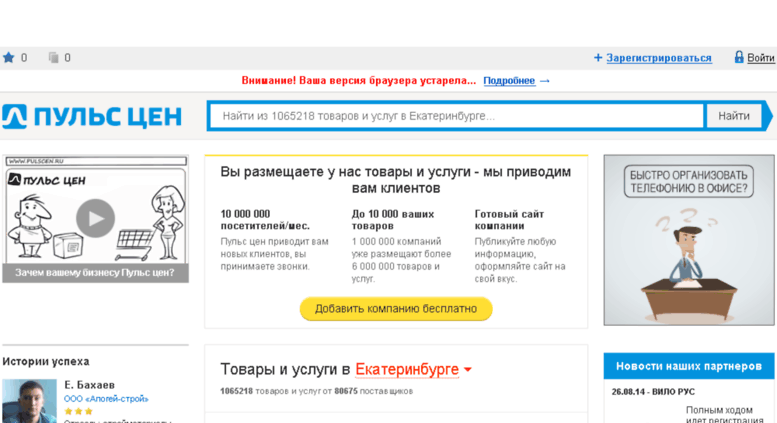The image size is (777, 423).
Task: Click the Готовый сайт компании heading
Action: coord(509,220)
